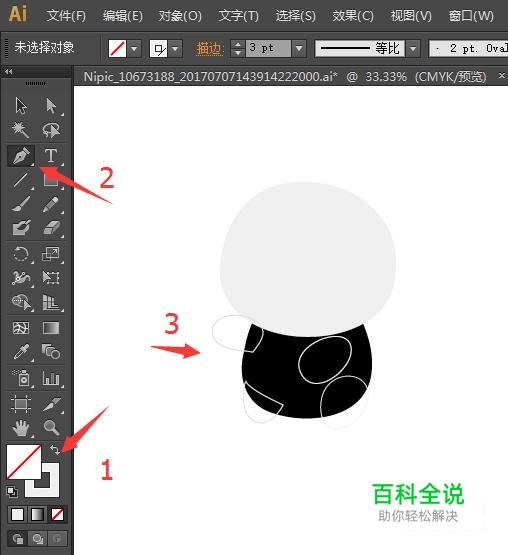This screenshot has height=555, width=508.
Task: Select the Blend tool
Action: pos(51,352)
